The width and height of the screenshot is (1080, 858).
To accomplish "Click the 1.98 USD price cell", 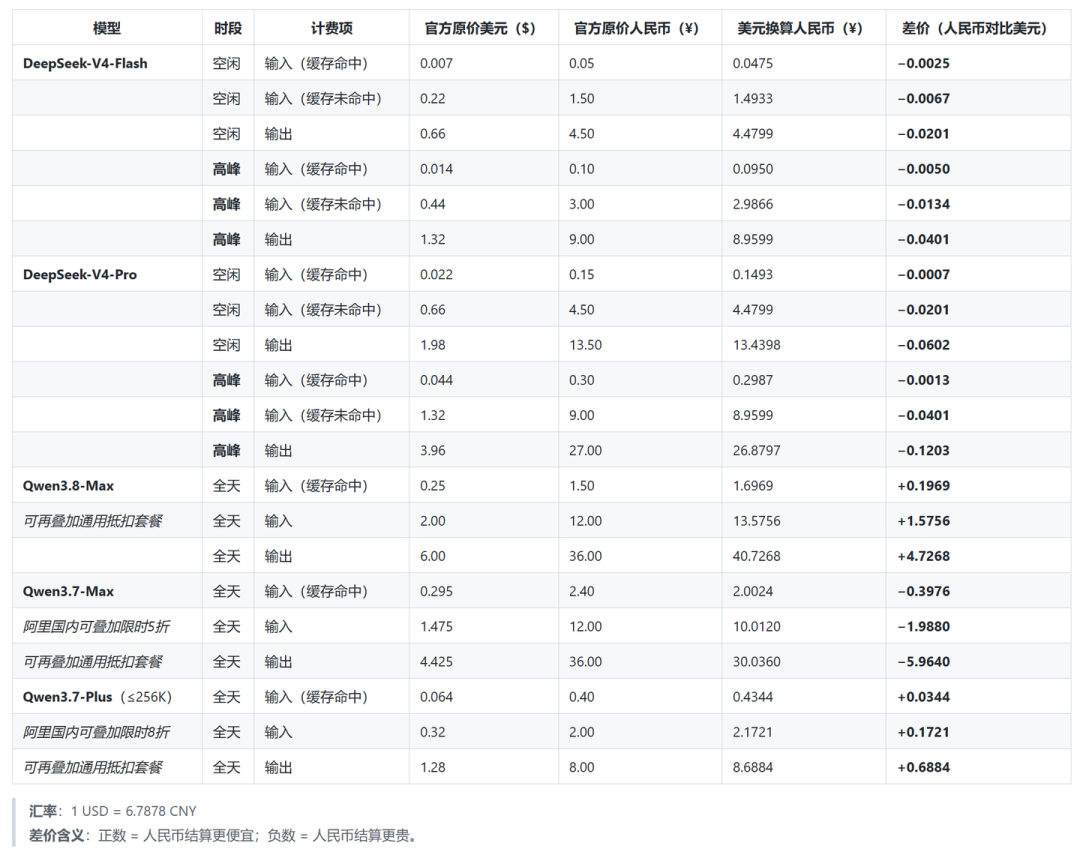I will tap(433, 345).
